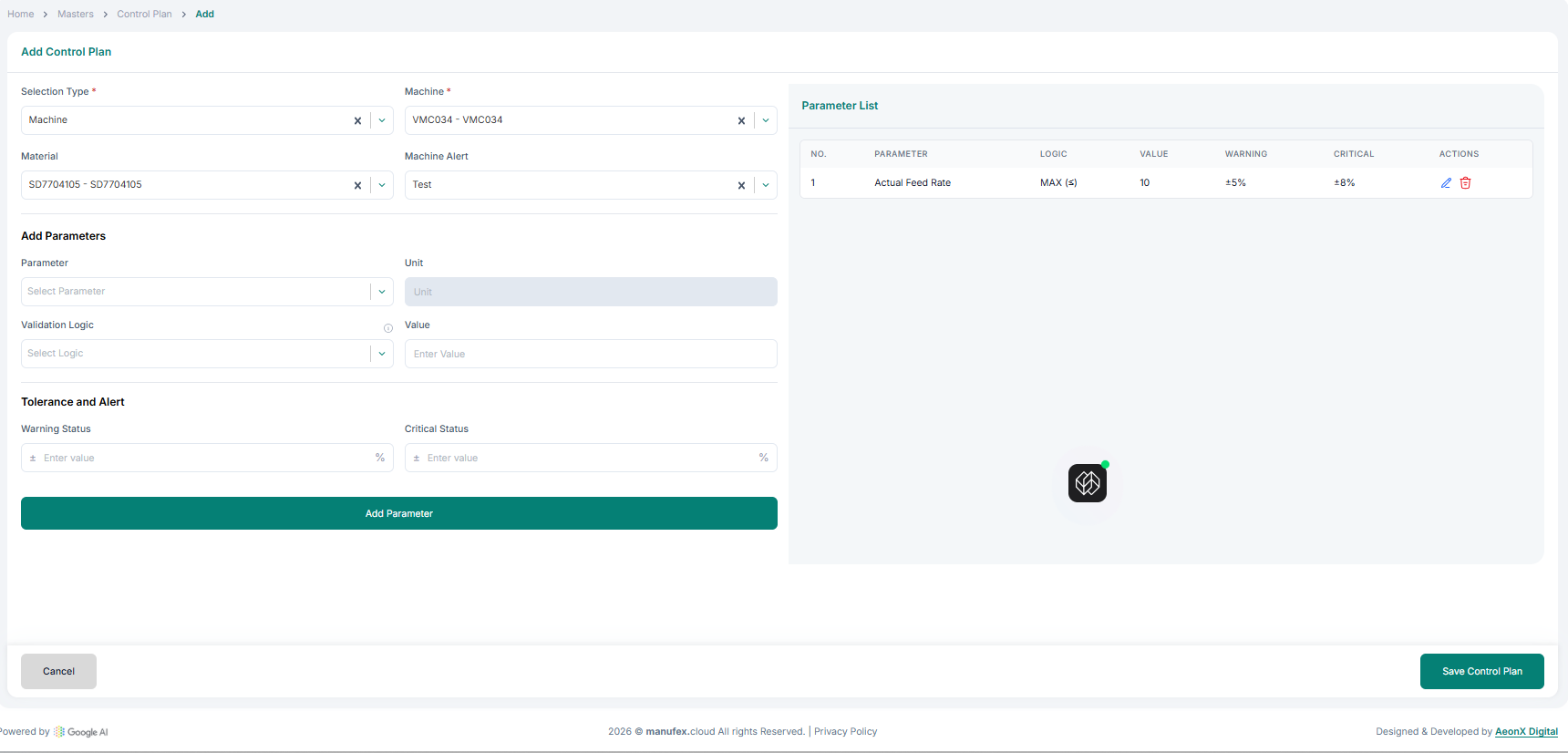Viewport: 1568px width, 753px height.
Task: Navigate to Control Plan breadcrumb
Action: point(144,14)
